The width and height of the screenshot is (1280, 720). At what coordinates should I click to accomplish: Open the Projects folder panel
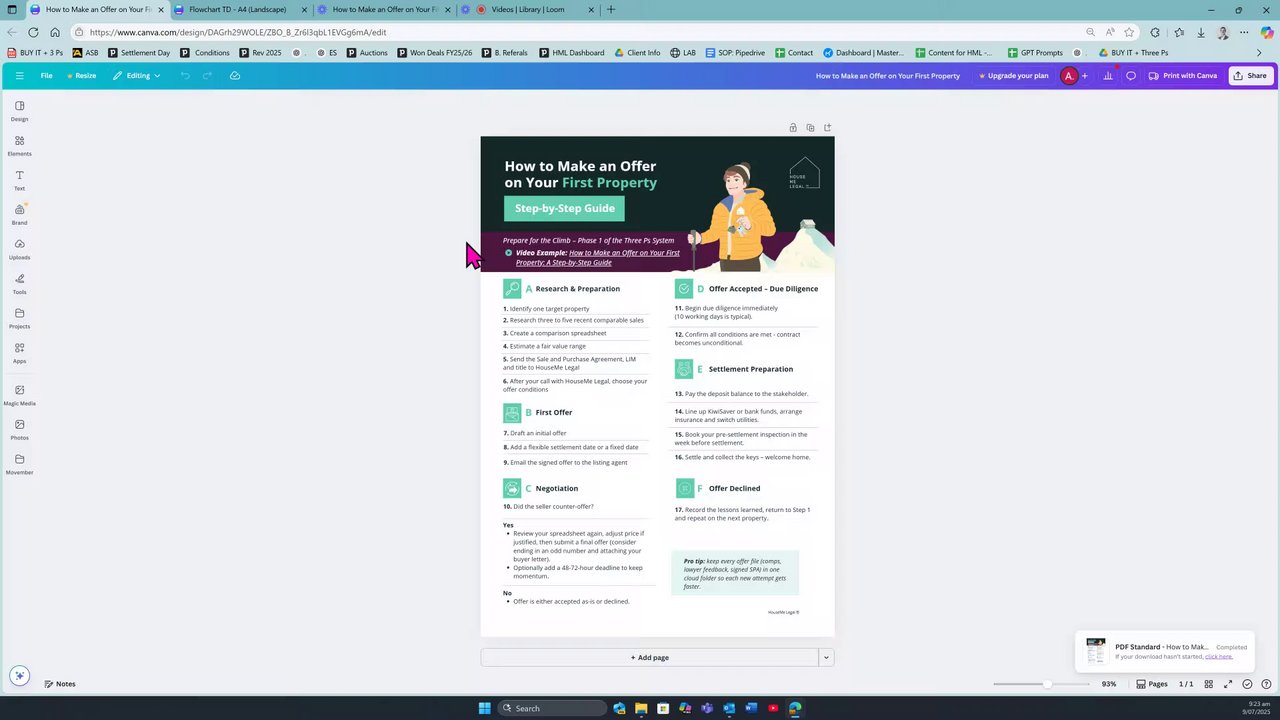tap(19, 319)
